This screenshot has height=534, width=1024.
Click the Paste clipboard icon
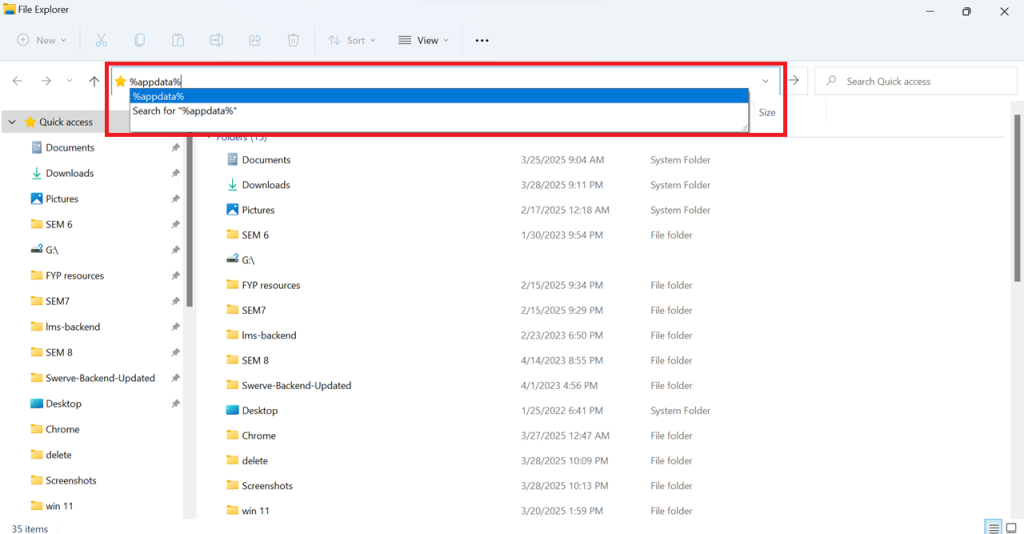point(177,40)
